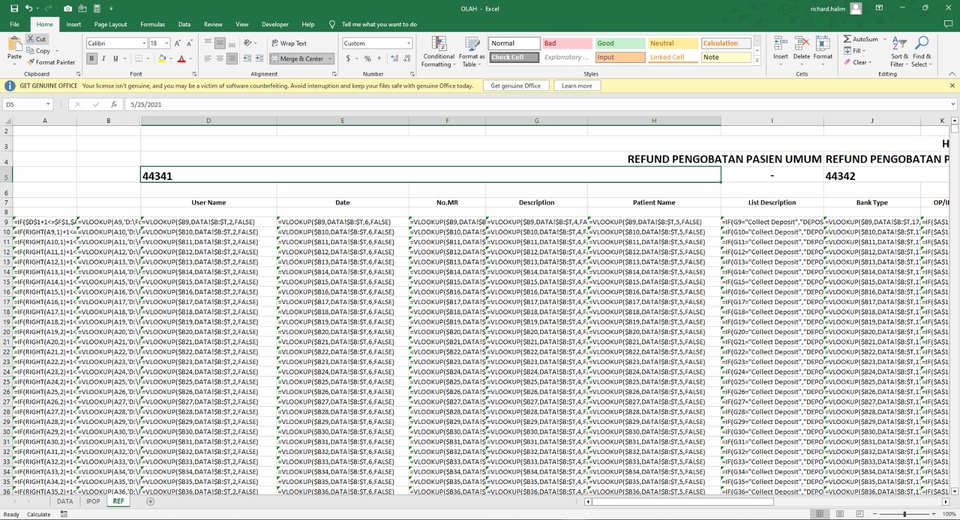Open number format Custom dropdown
The width and height of the screenshot is (960, 520).
[408, 43]
